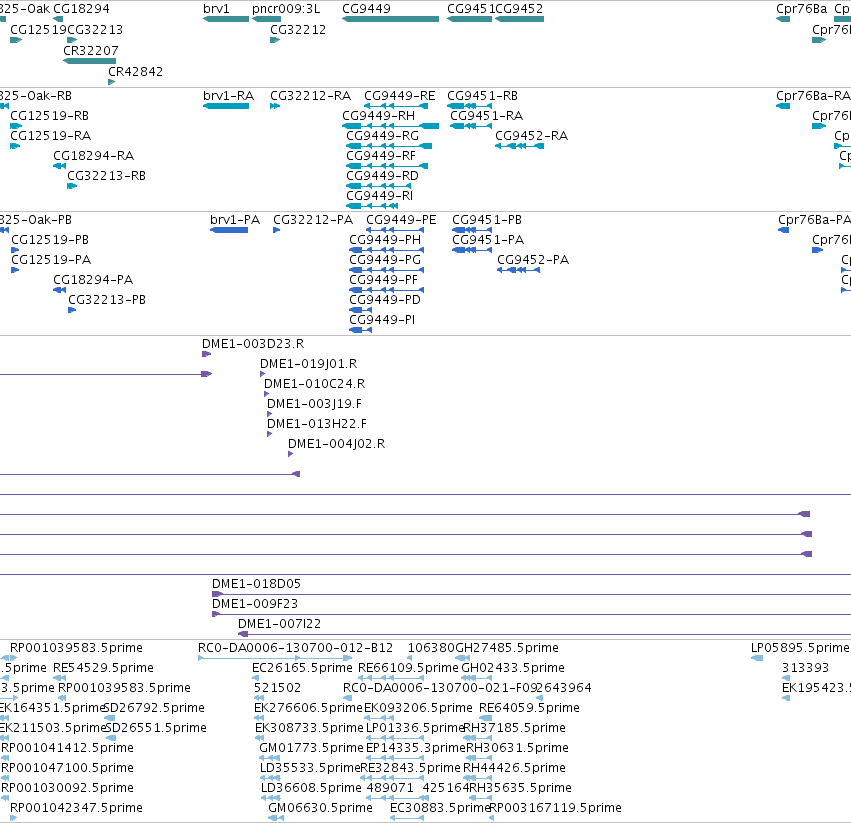
Task: Select the CG32212-RA transcript label
Action: tap(310, 96)
